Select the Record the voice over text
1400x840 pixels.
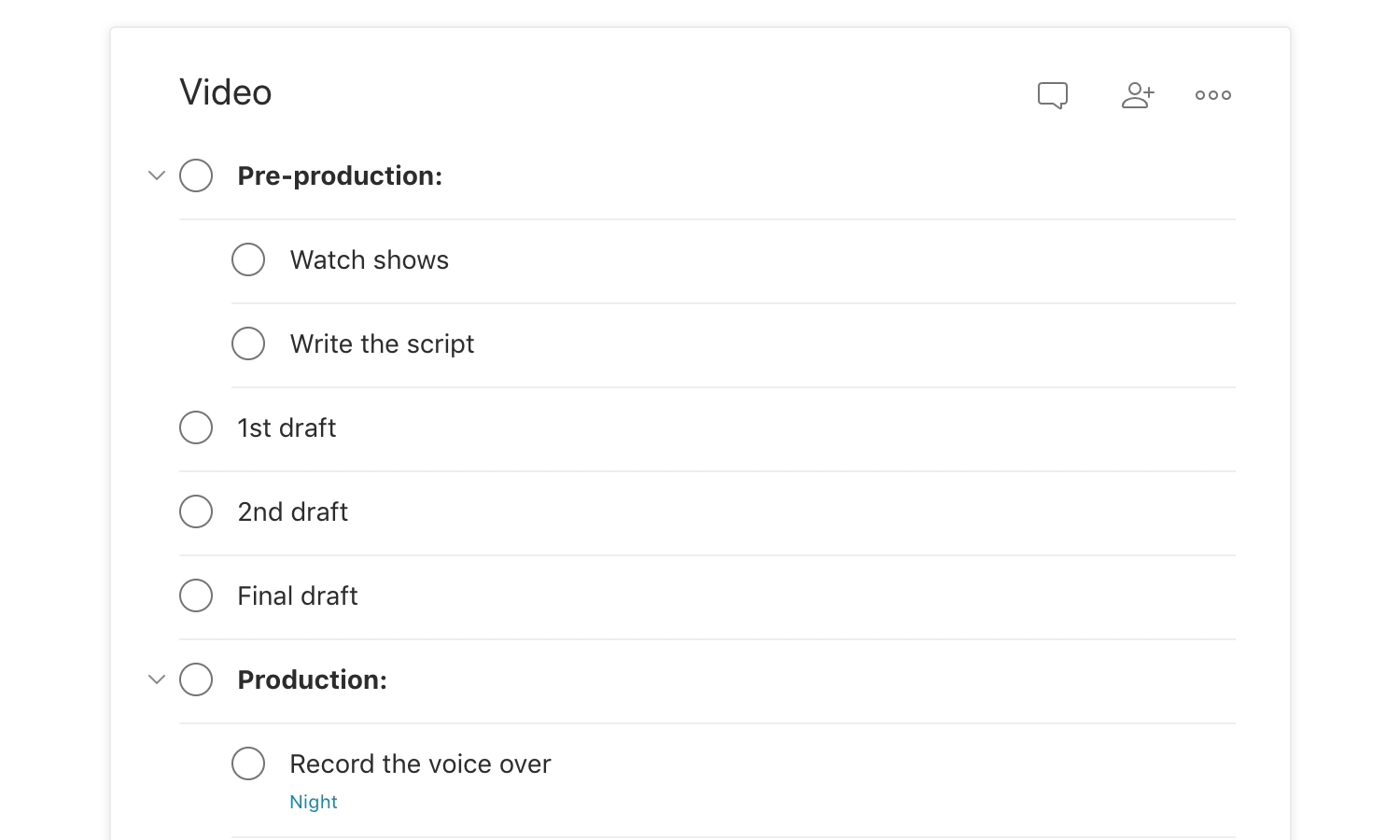pyautogui.click(x=420, y=763)
